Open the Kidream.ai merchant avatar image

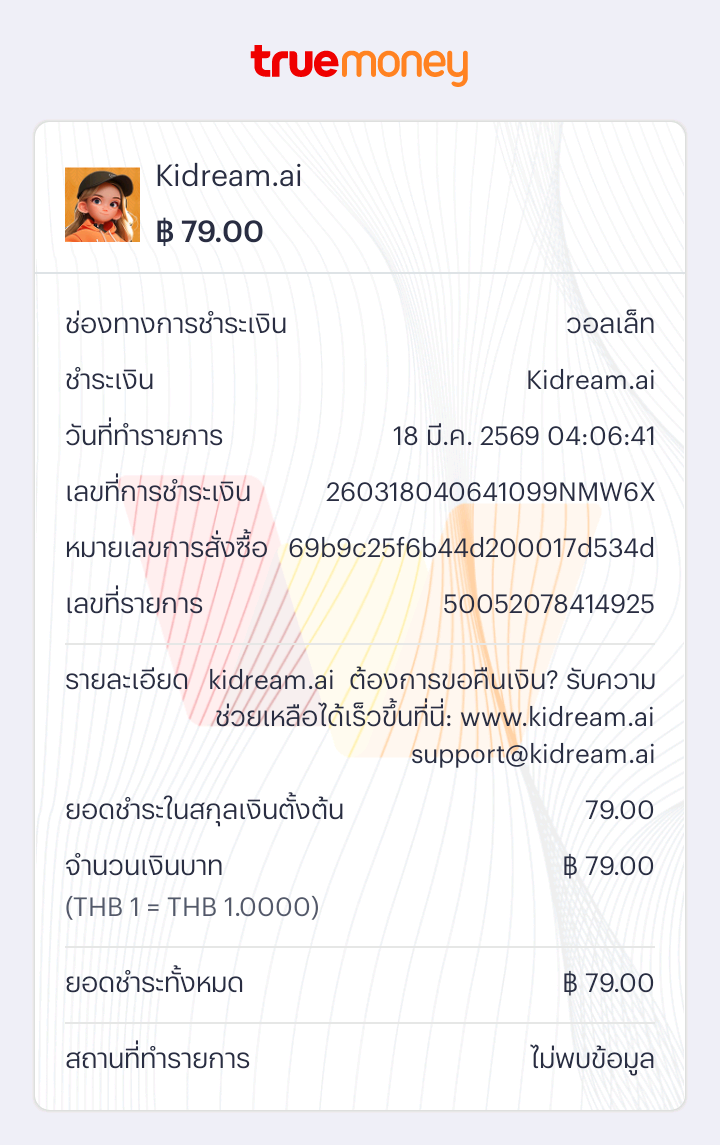88,204
